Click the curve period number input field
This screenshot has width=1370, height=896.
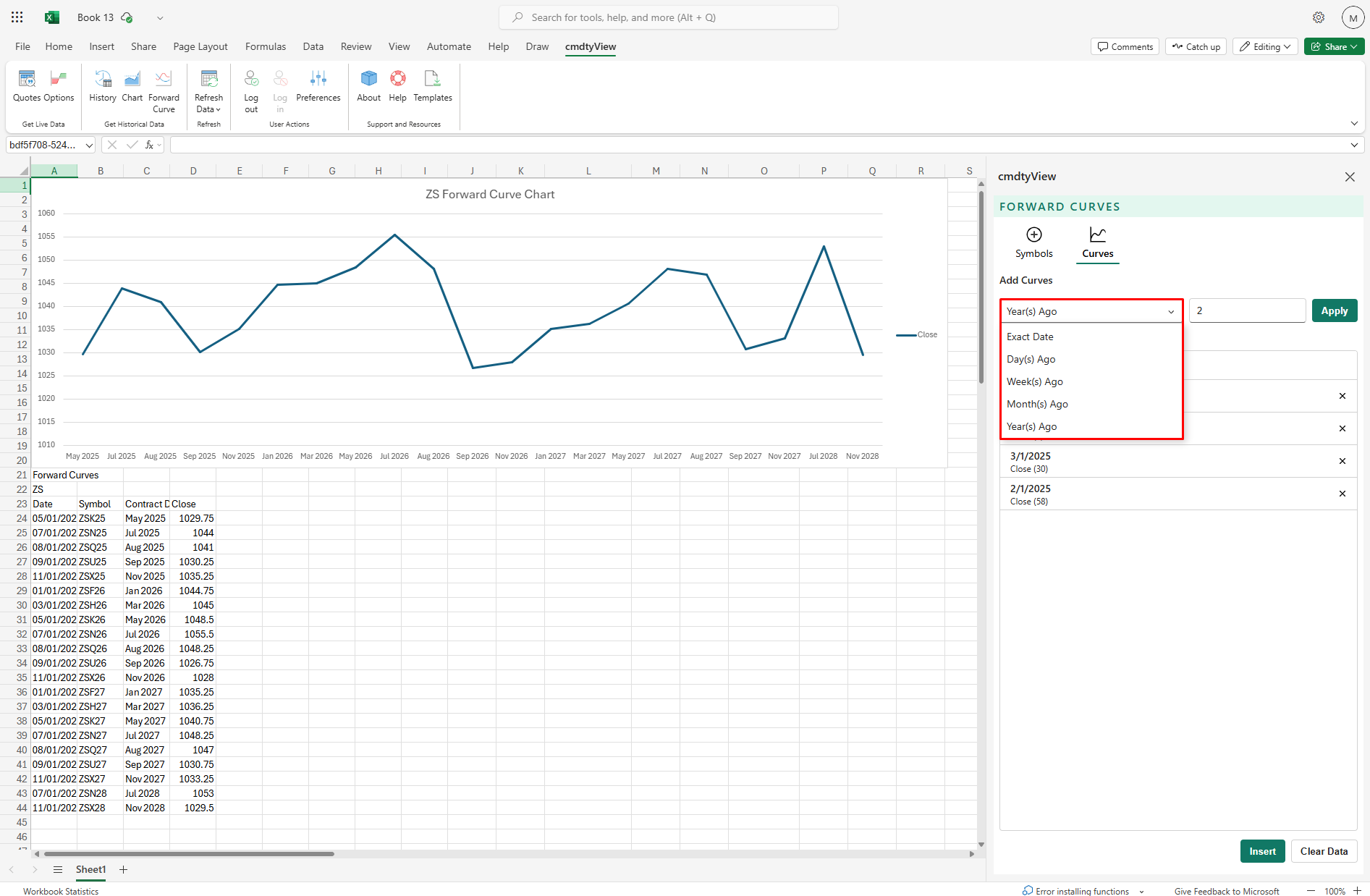tap(1247, 310)
